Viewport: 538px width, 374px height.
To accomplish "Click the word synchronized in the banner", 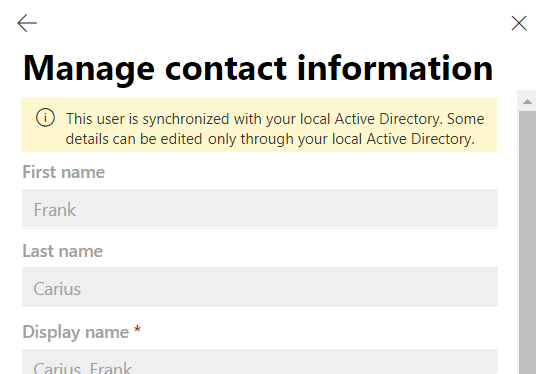I will pos(186,119).
